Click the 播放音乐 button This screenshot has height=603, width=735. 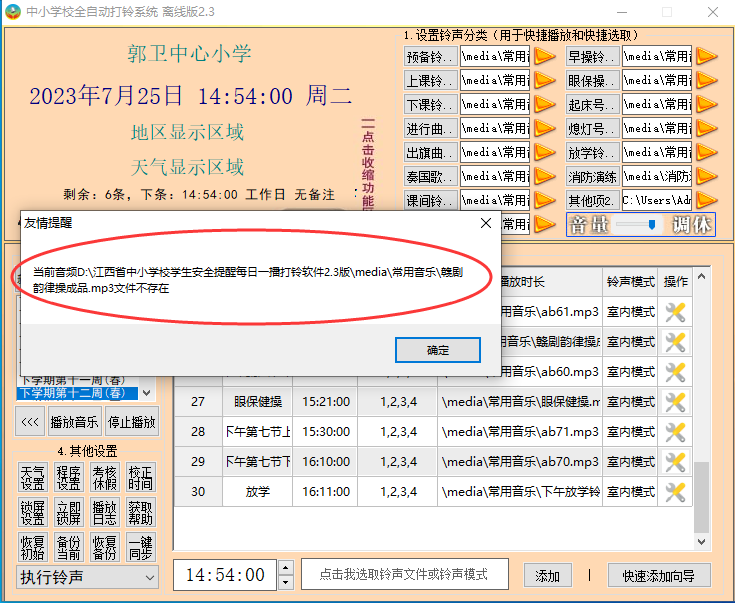click(75, 422)
